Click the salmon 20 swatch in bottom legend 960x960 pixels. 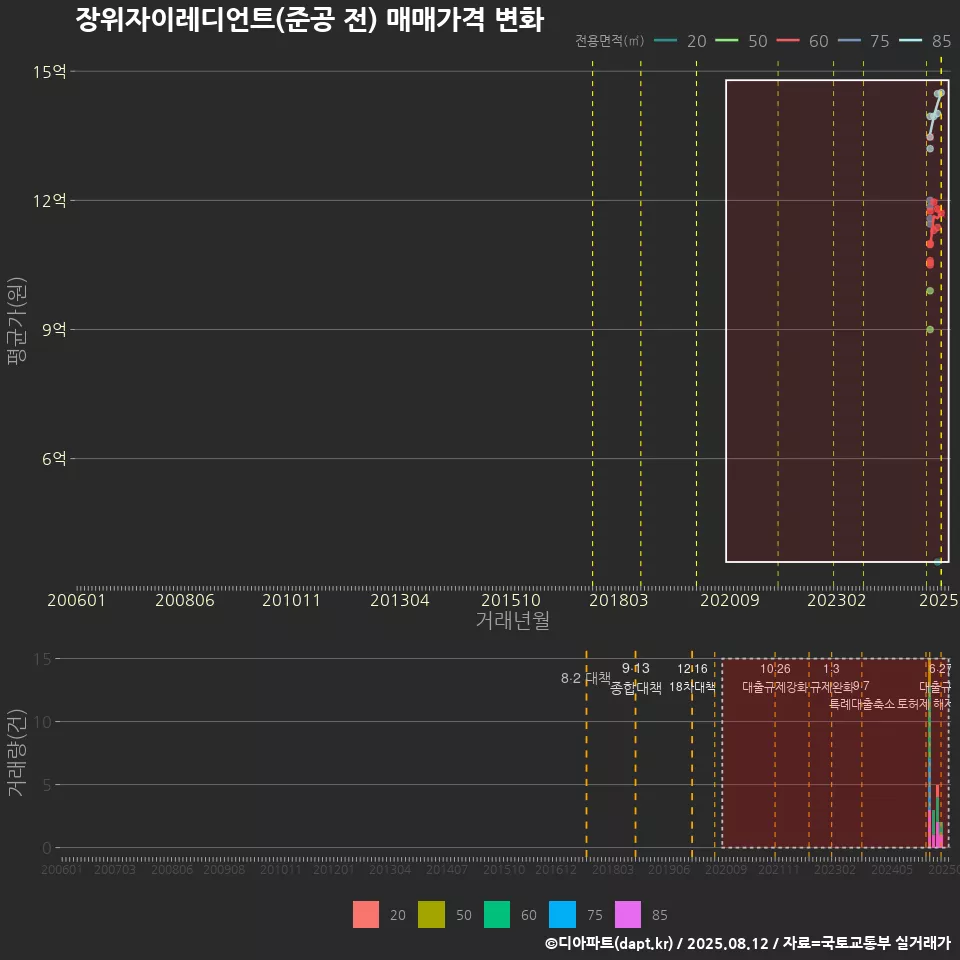(x=366, y=915)
